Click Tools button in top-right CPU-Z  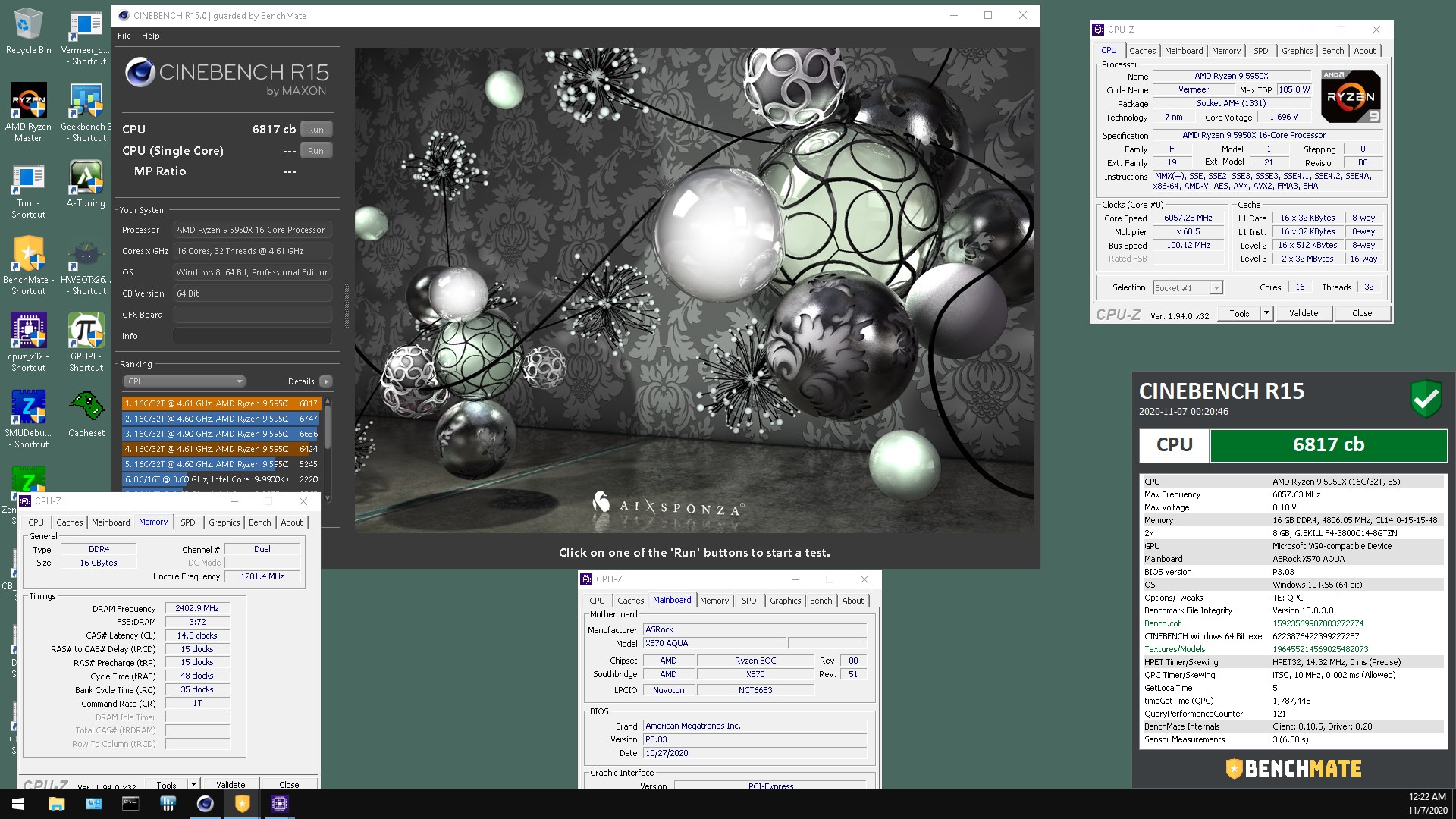pyautogui.click(x=1239, y=313)
